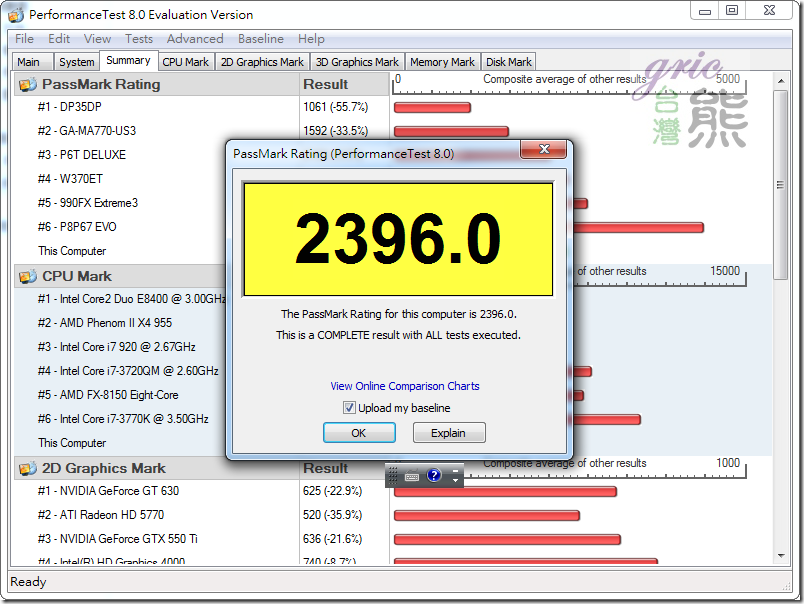Click the CPU Mark section icon
Image resolution: width=804 pixels, height=604 pixels.
[28, 276]
